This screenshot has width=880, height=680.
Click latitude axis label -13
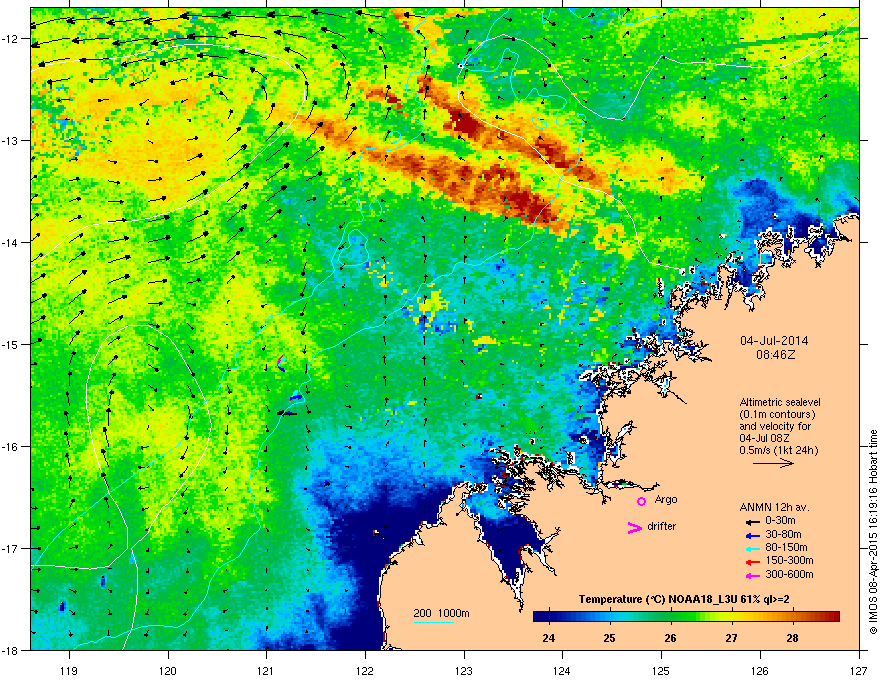[x=10, y=141]
